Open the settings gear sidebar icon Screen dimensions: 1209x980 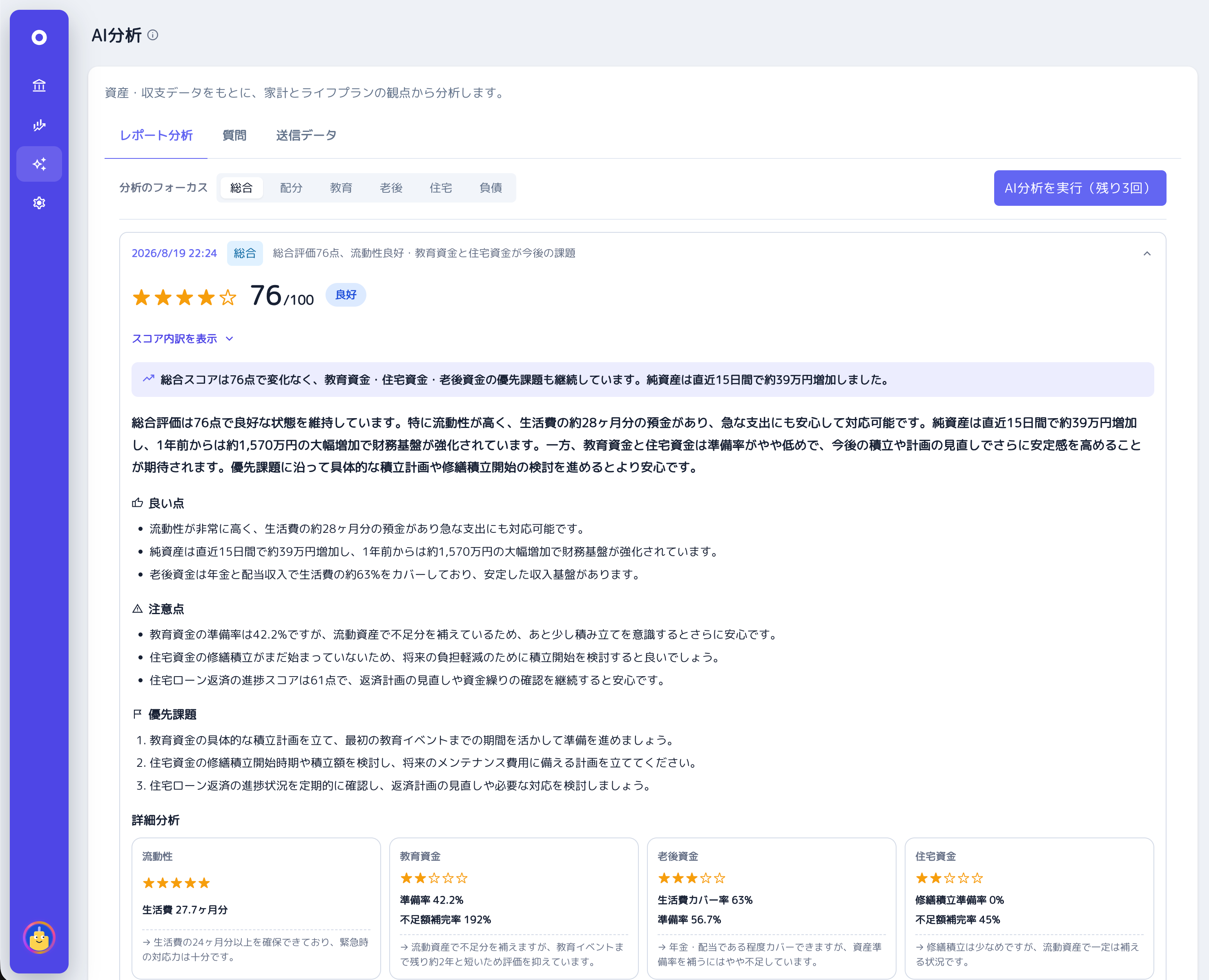(39, 203)
